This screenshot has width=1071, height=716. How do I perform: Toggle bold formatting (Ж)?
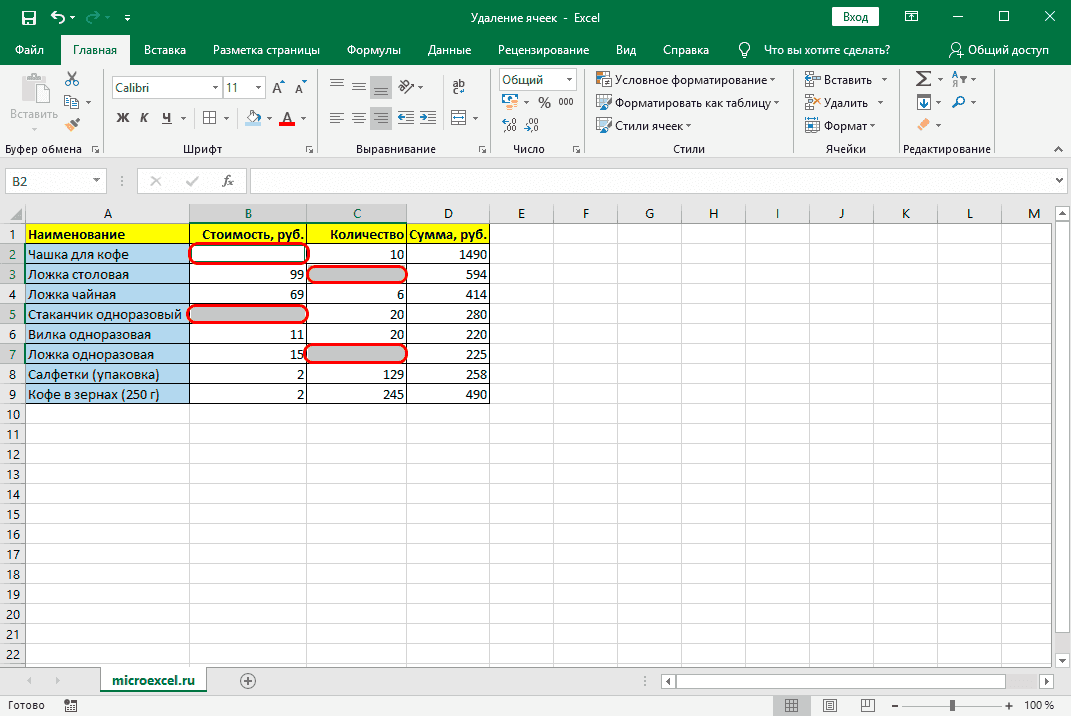[123, 118]
